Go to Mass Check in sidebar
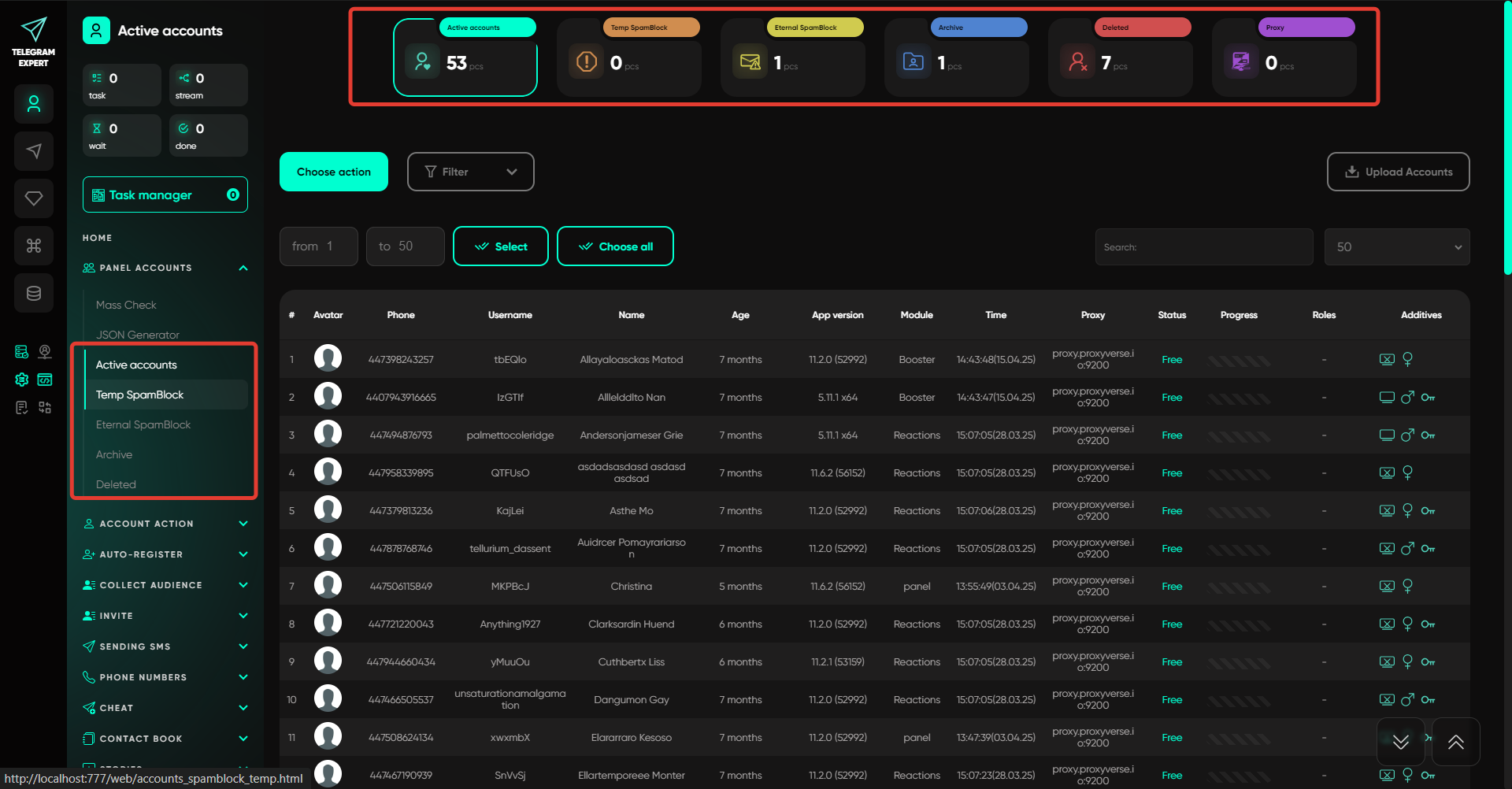 coord(126,305)
